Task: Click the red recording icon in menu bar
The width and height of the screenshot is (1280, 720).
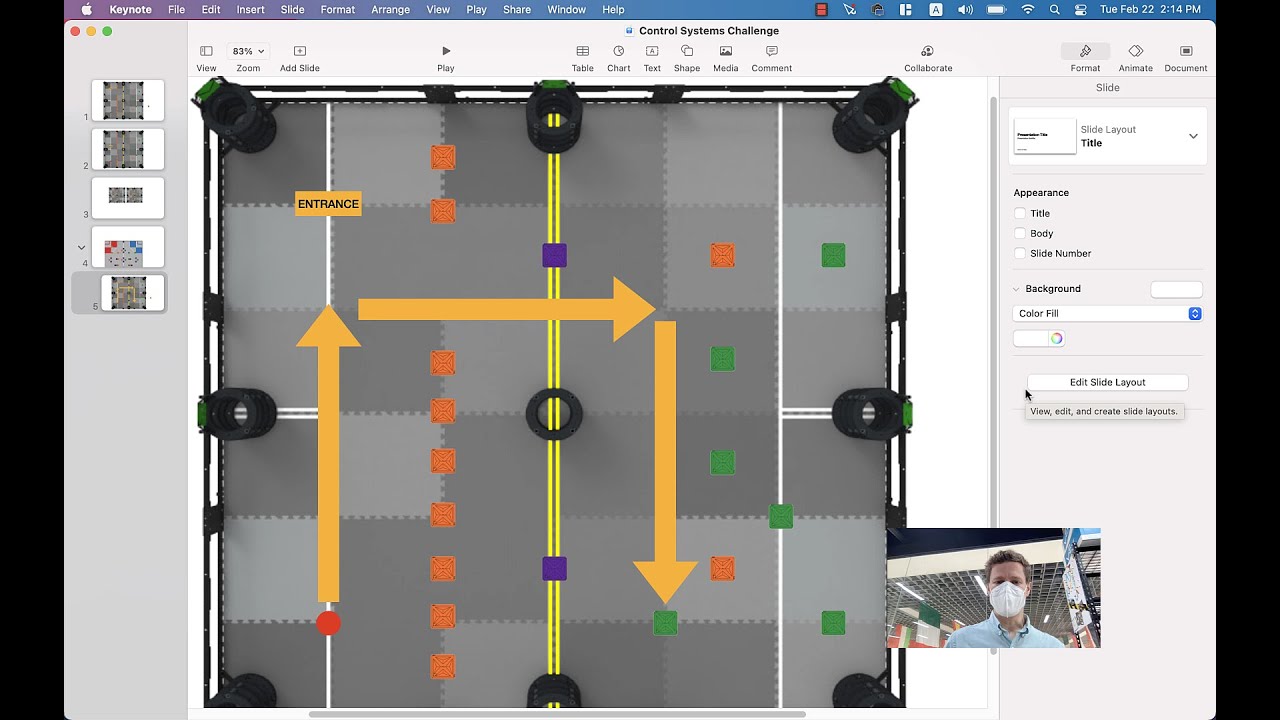Action: [822, 10]
